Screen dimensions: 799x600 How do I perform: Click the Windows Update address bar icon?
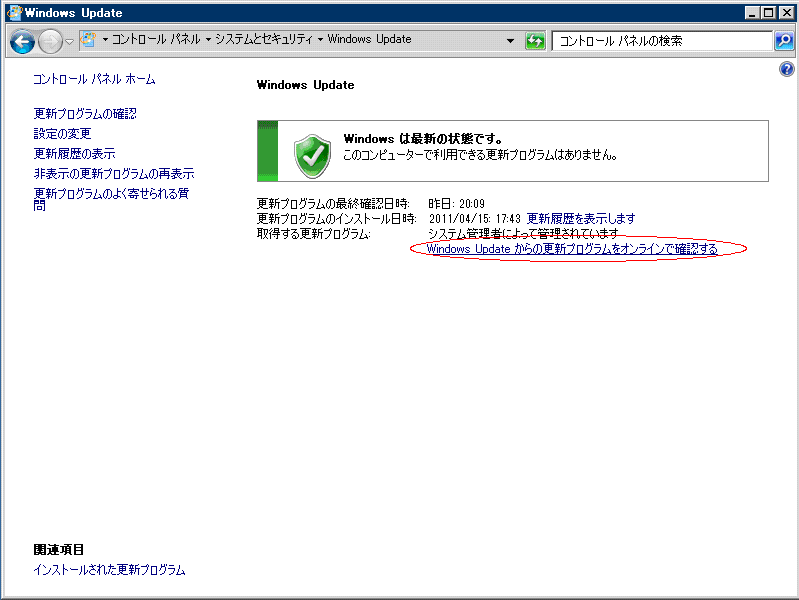88,39
